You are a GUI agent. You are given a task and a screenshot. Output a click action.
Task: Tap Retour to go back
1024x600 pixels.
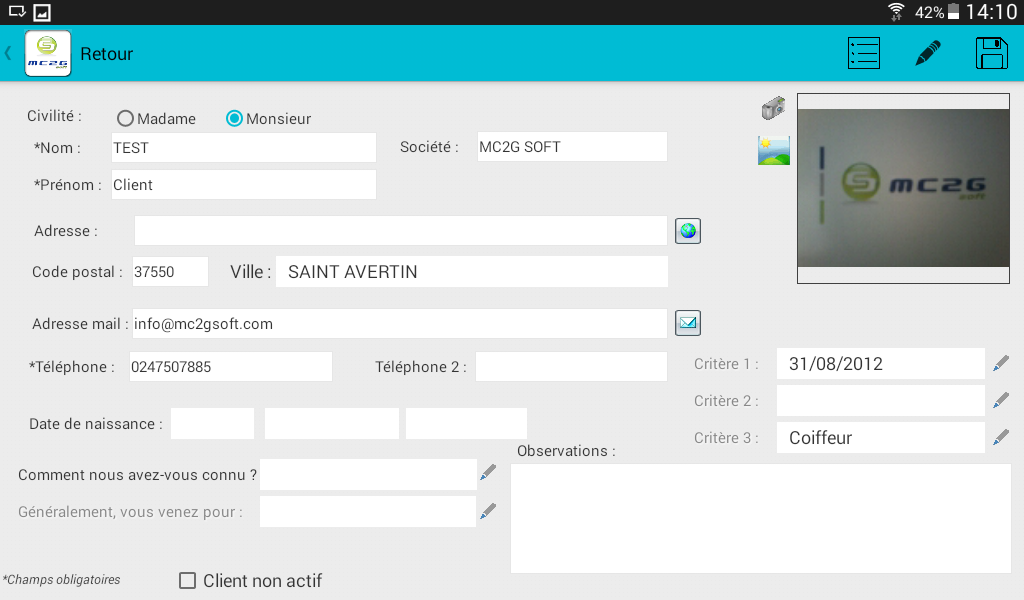coord(106,54)
